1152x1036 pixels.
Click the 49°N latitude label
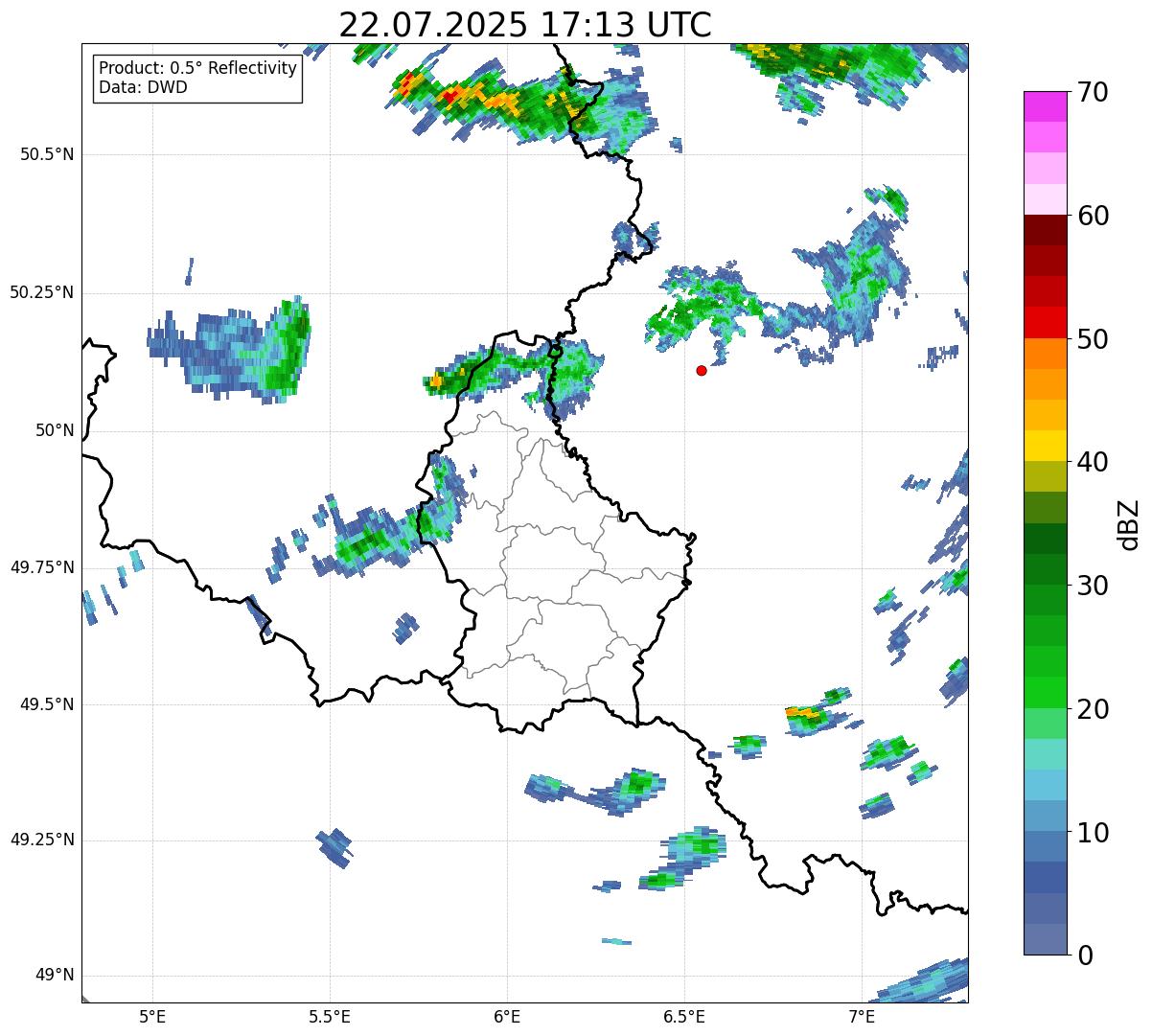pos(55,975)
